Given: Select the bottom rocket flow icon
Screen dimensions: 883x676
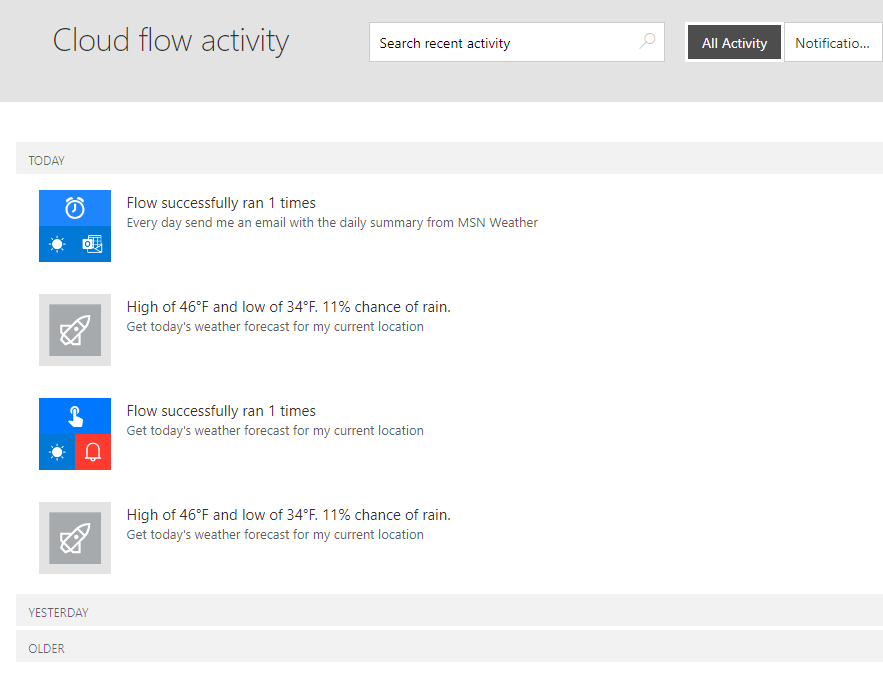Looking at the screenshot, I should (x=74, y=538).
